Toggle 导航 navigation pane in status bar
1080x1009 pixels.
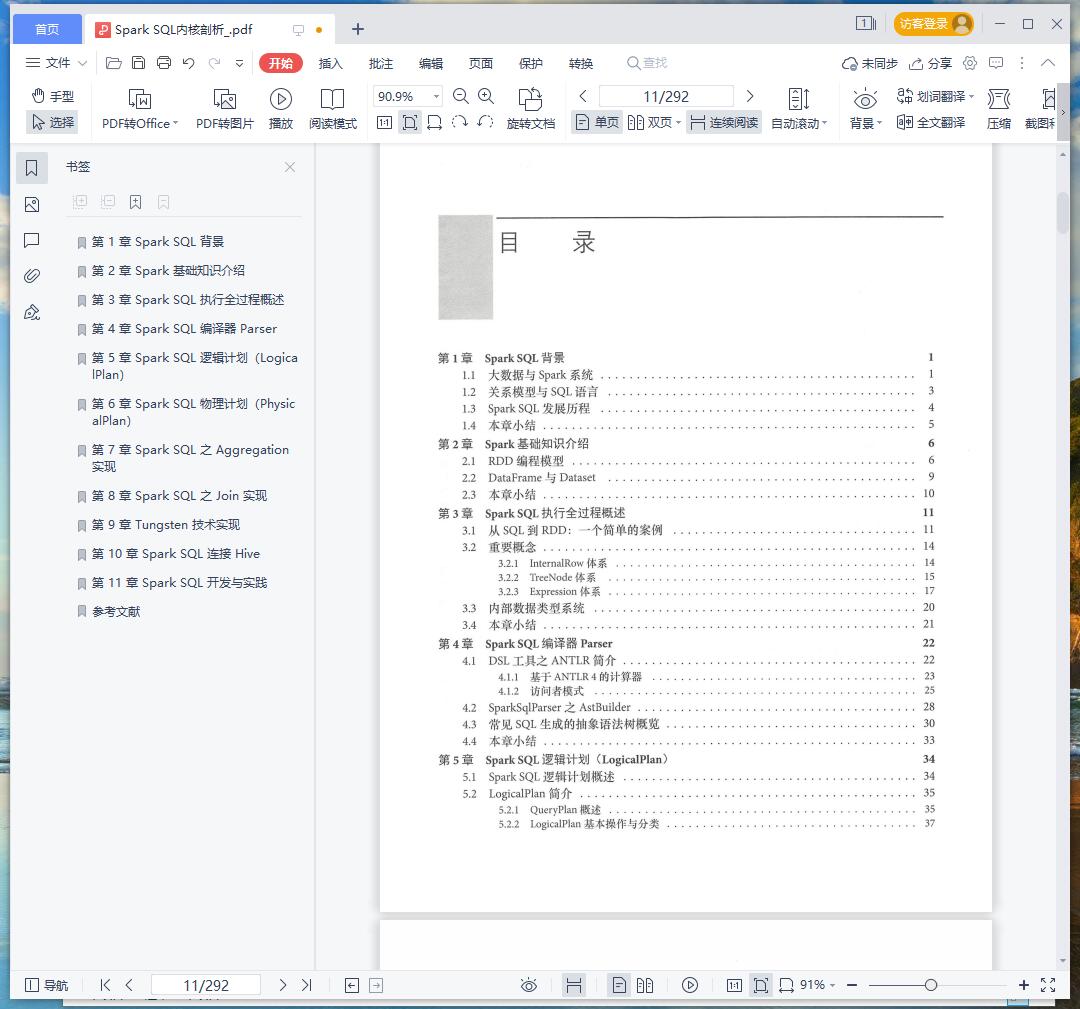pyautogui.click(x=46, y=985)
